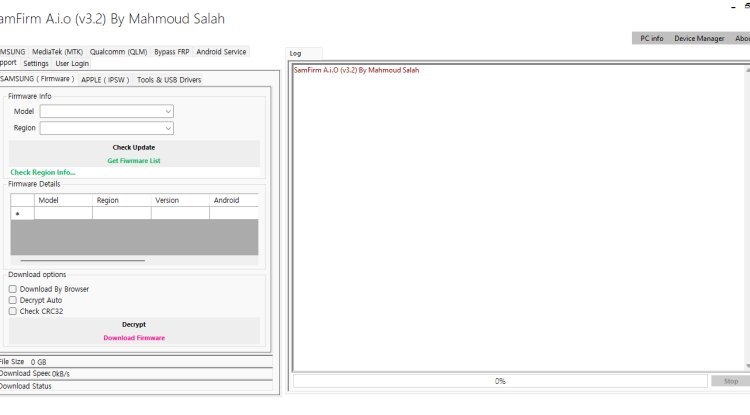Go to the User Login tab
The image size is (750, 415).
pos(72,63)
